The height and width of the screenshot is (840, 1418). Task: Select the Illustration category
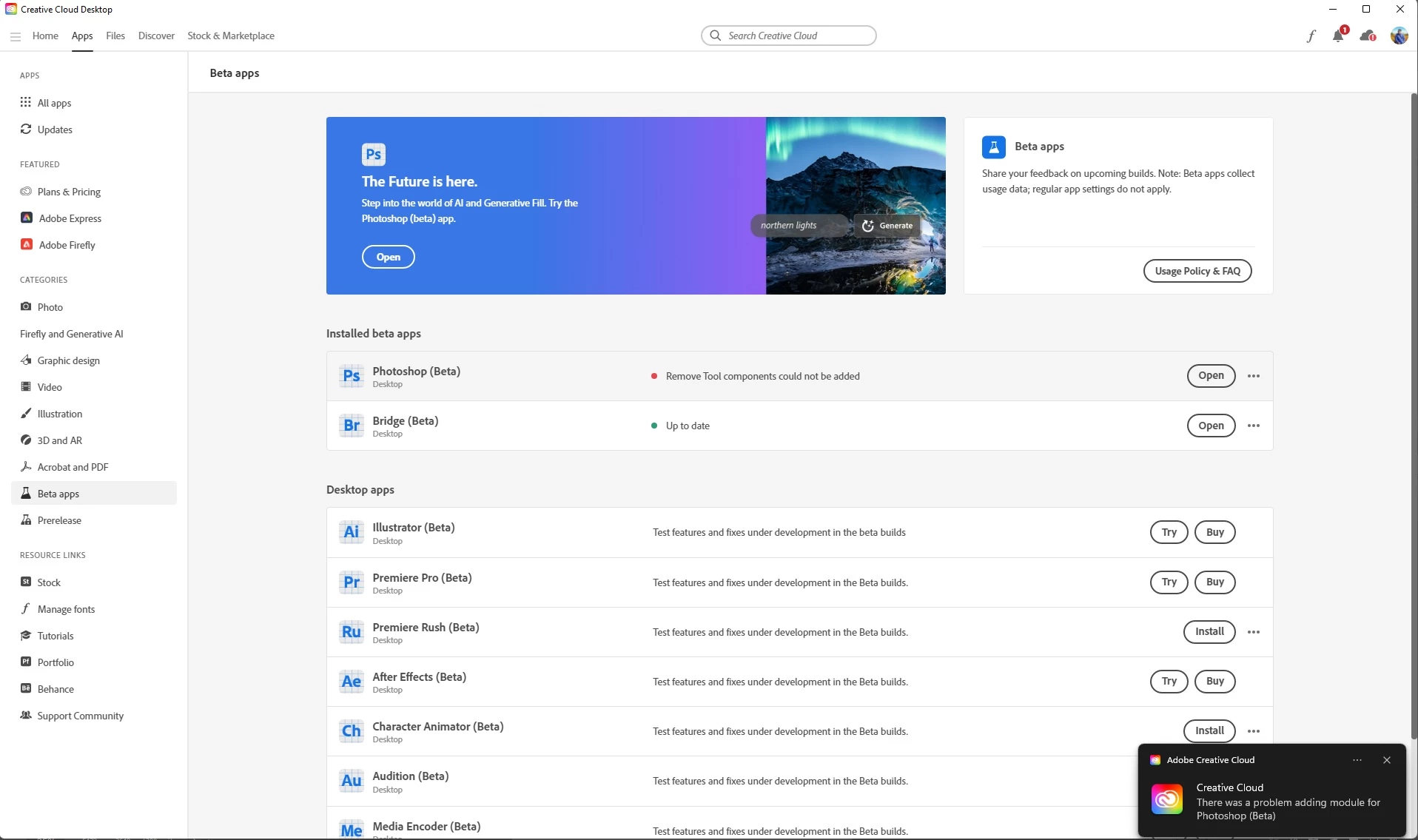click(x=94, y=414)
